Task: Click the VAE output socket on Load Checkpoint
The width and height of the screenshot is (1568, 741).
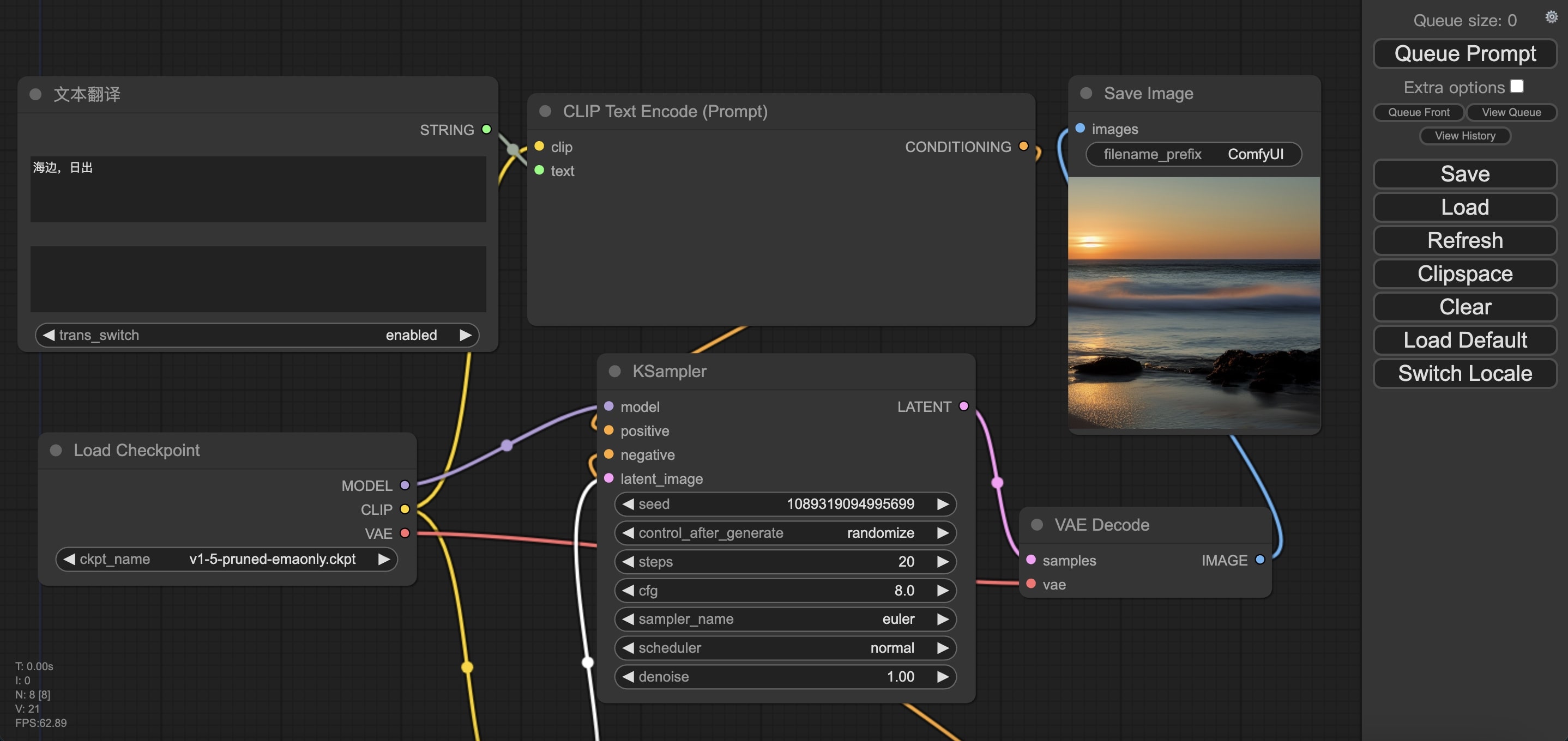Action: pos(405,533)
